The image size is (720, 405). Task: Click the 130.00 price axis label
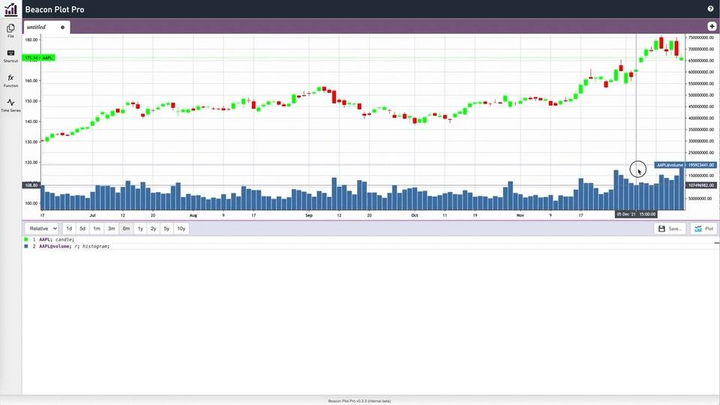tap(31, 142)
